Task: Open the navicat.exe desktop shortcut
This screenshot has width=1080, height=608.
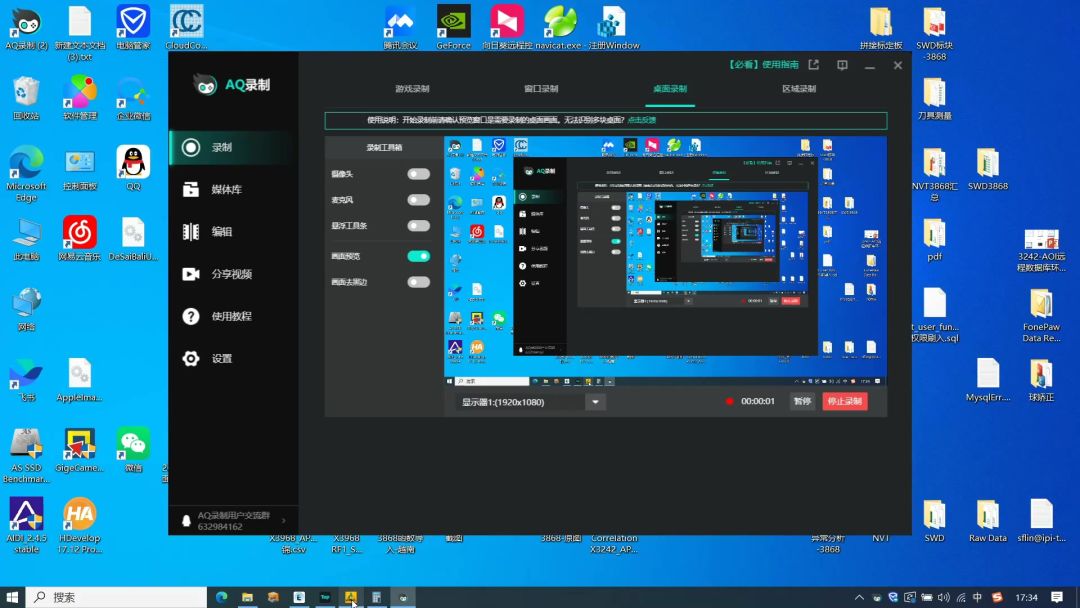Action: (559, 28)
